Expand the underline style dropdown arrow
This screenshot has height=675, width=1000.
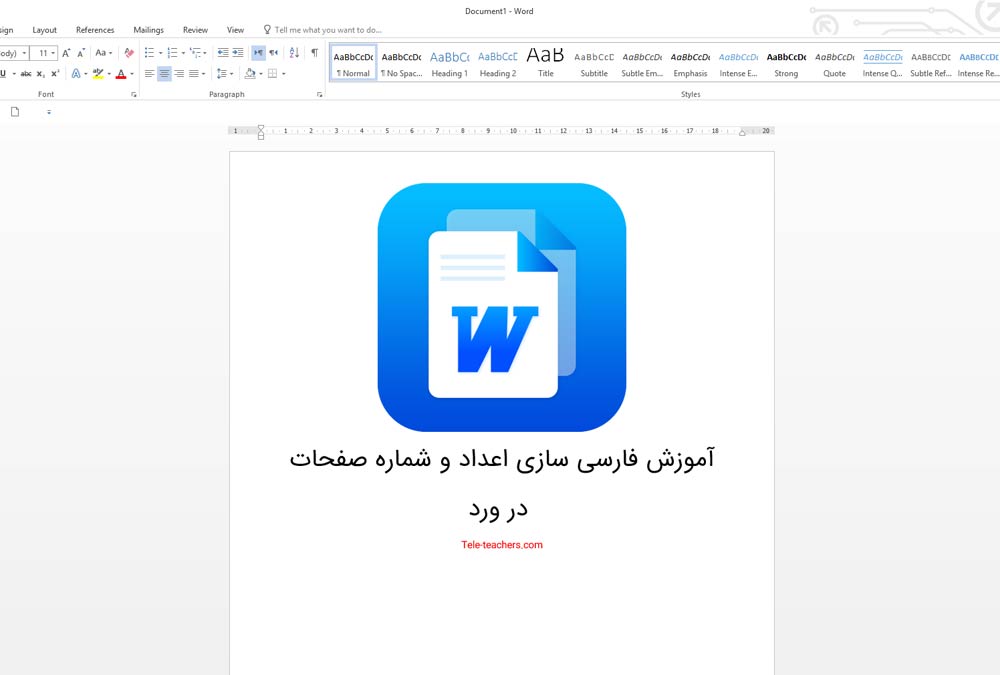point(14,74)
